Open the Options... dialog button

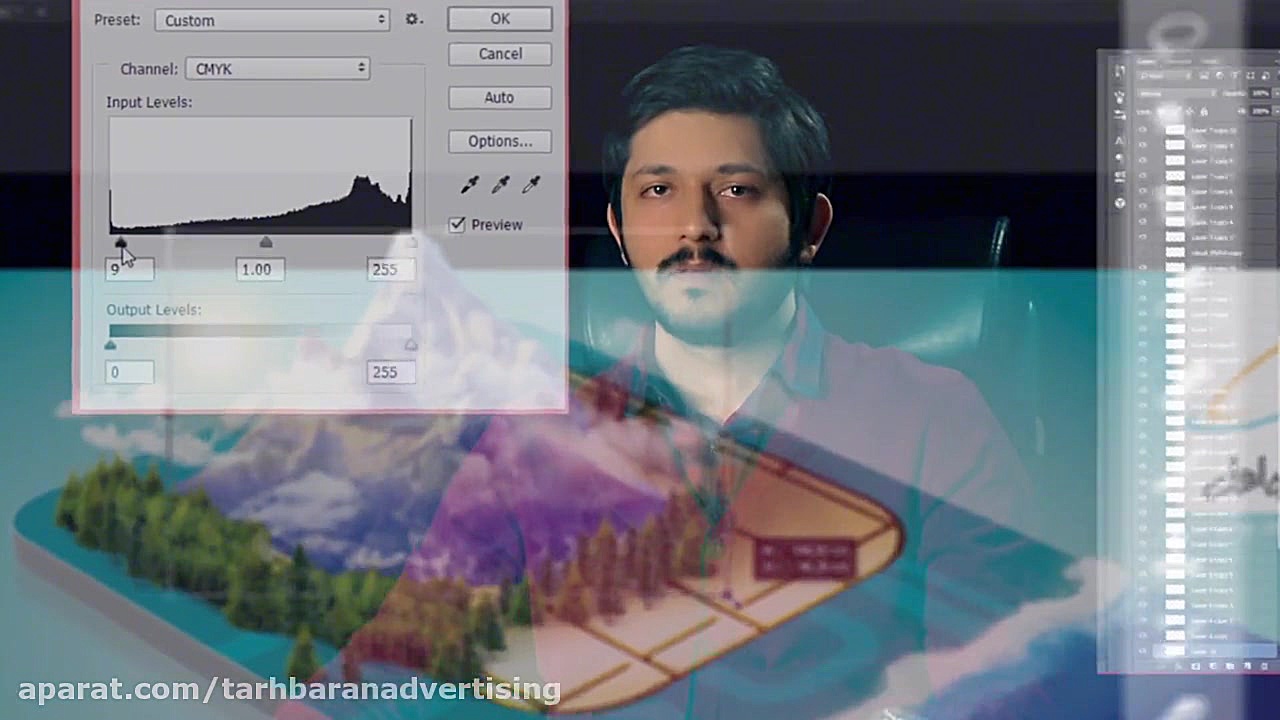pyautogui.click(x=499, y=142)
